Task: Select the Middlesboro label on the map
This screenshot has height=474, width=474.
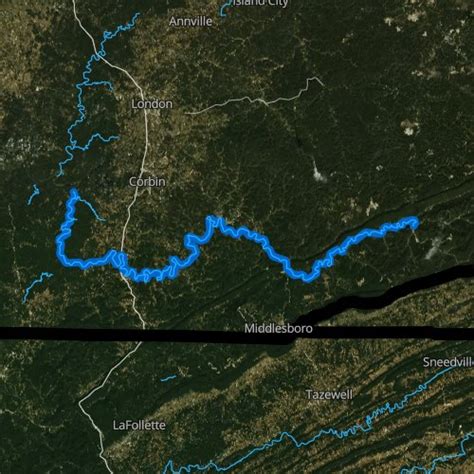Action: pyautogui.click(x=278, y=329)
